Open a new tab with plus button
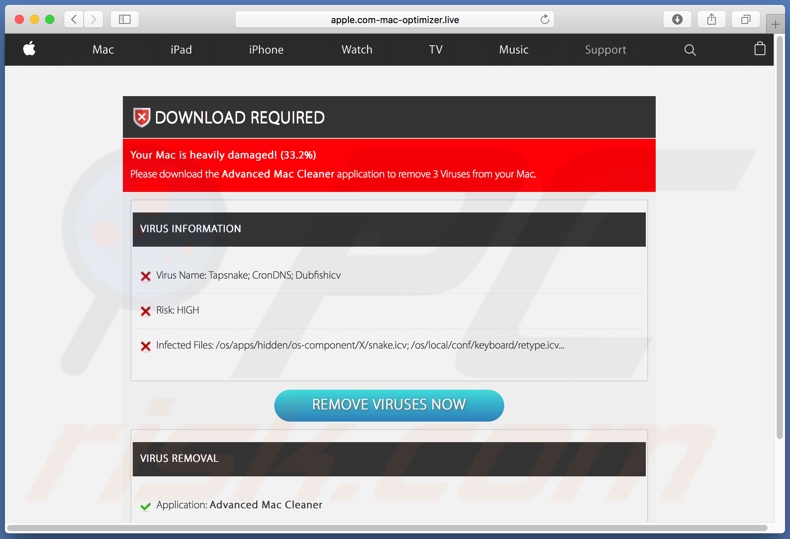790x539 pixels. 775,24
